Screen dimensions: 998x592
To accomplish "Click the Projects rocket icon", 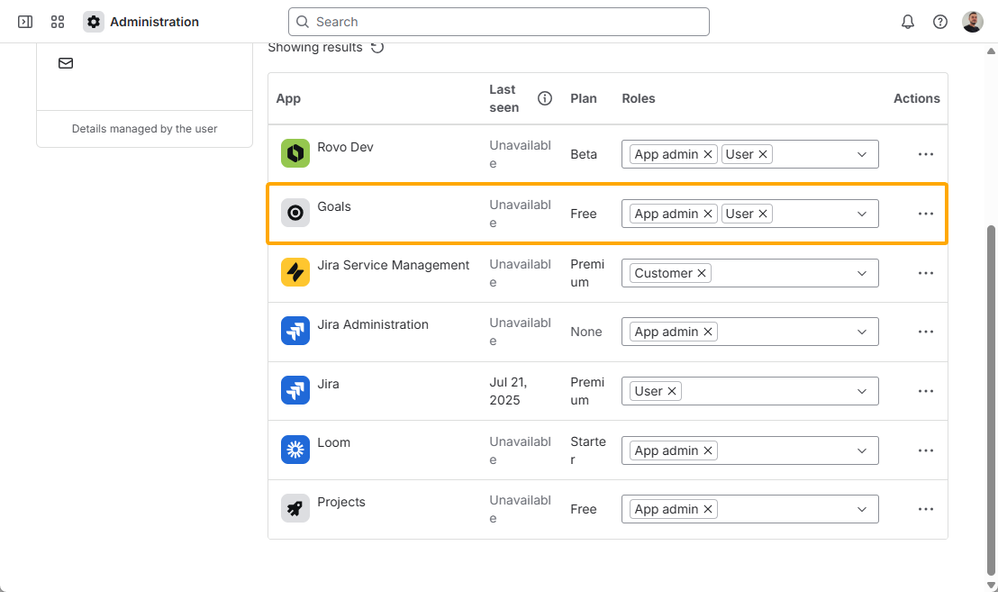I will [295, 509].
